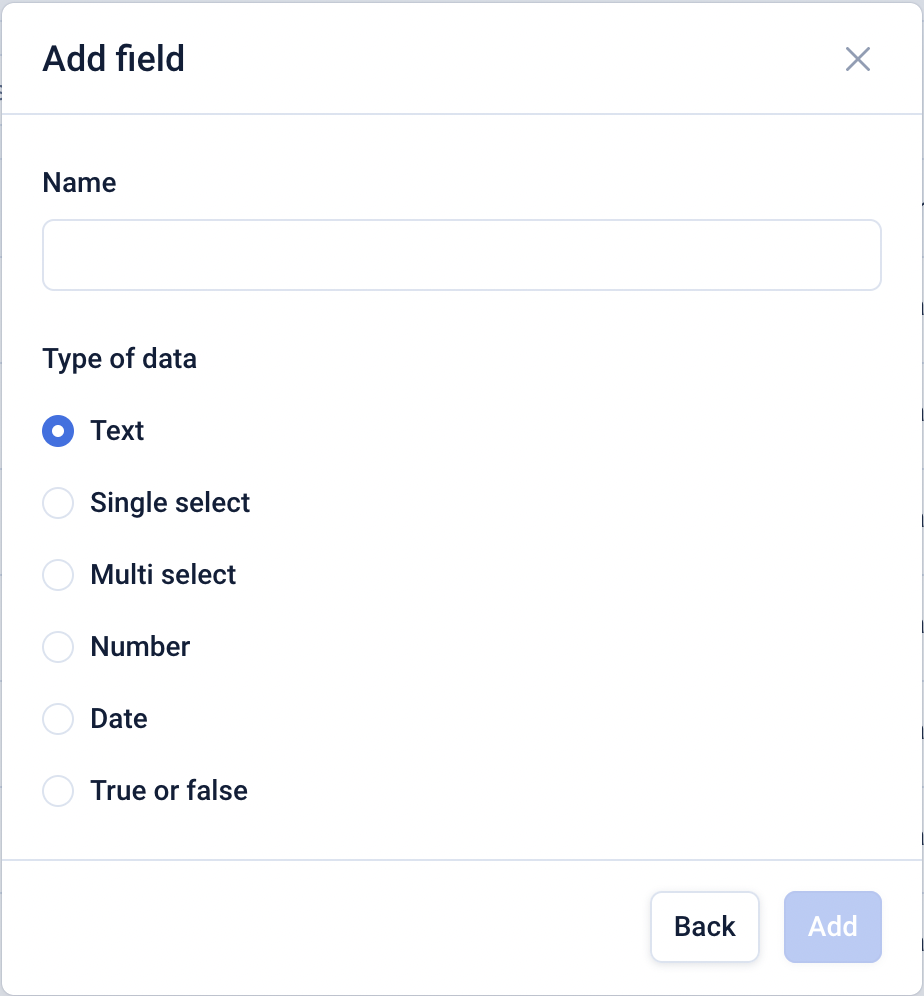Click the Date option label
Screen dimensions: 924x996
(x=118, y=719)
